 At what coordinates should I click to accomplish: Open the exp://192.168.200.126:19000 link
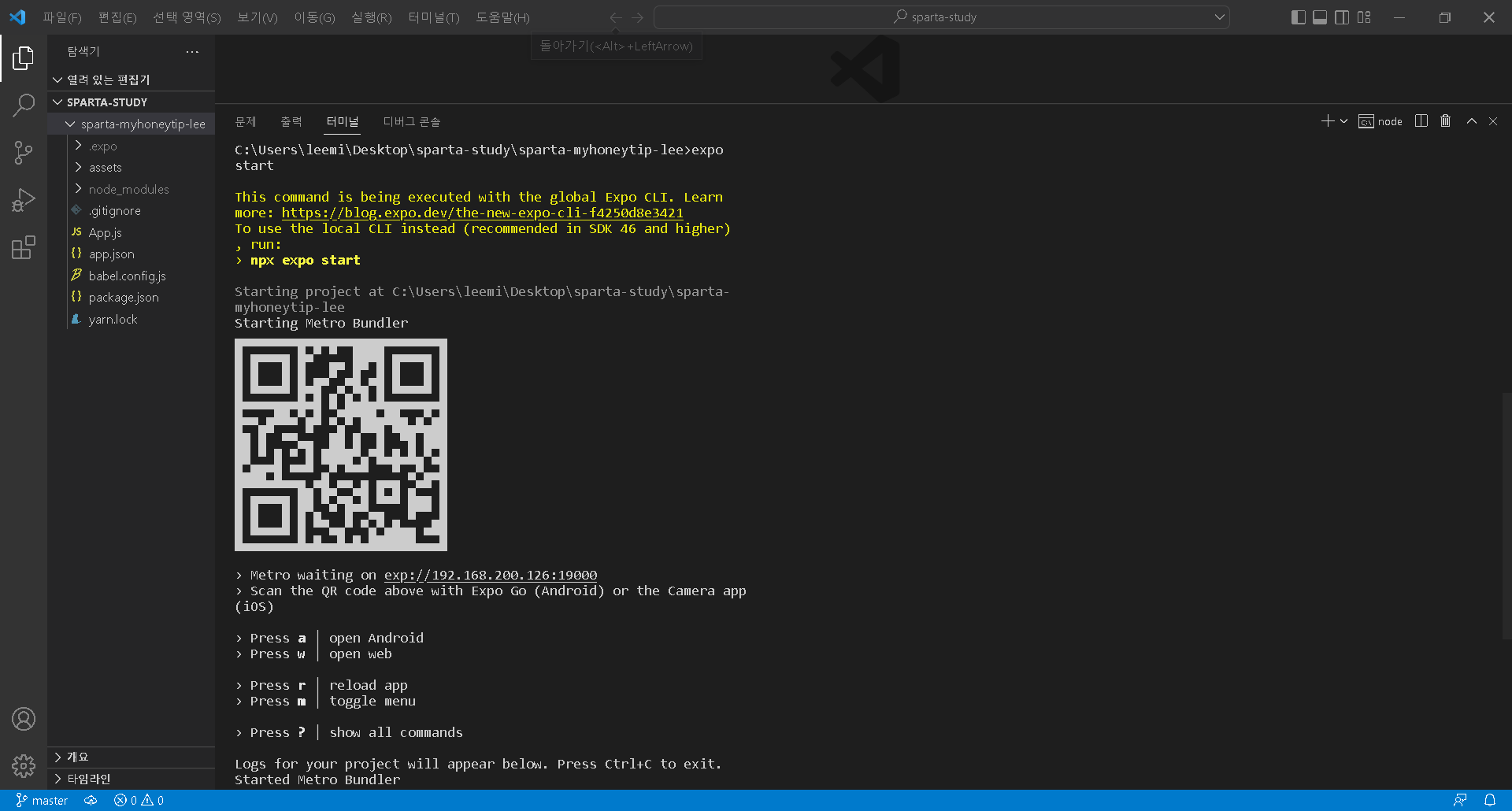pyautogui.click(x=491, y=575)
